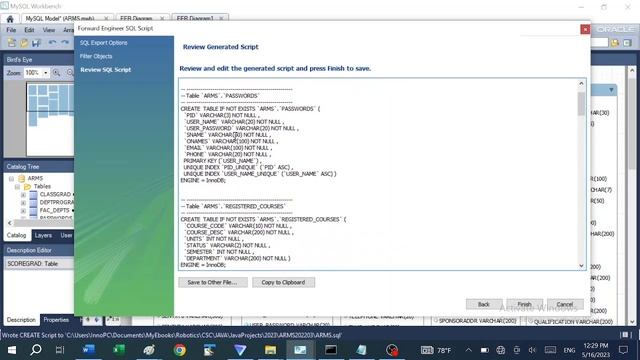
Task: Open the Edit menu
Action: [x=29, y=30]
